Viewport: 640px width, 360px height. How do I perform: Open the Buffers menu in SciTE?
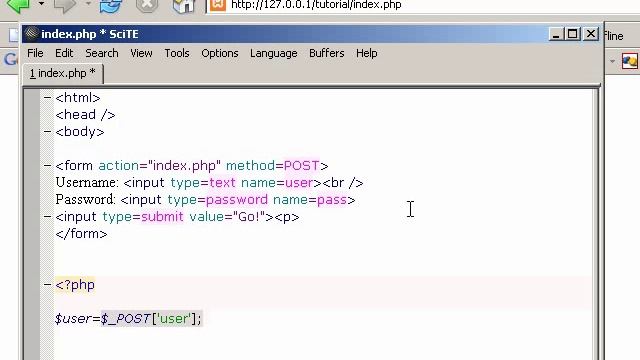327,53
